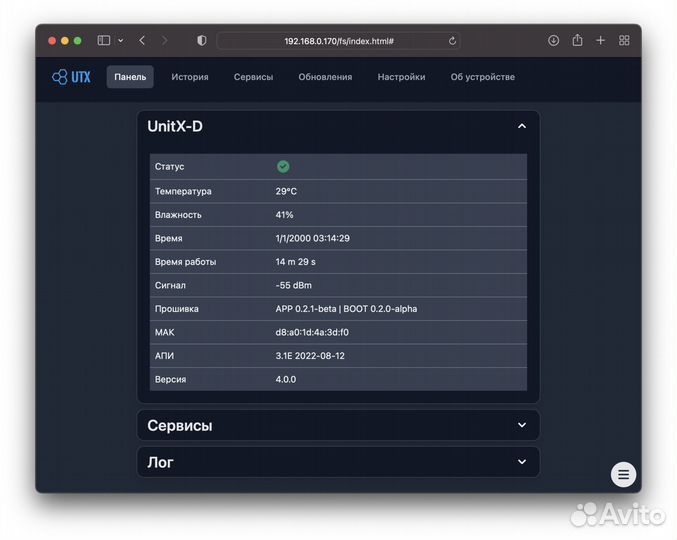The width and height of the screenshot is (677, 540).
Task: Go forward with the forward arrow
Action: (164, 41)
